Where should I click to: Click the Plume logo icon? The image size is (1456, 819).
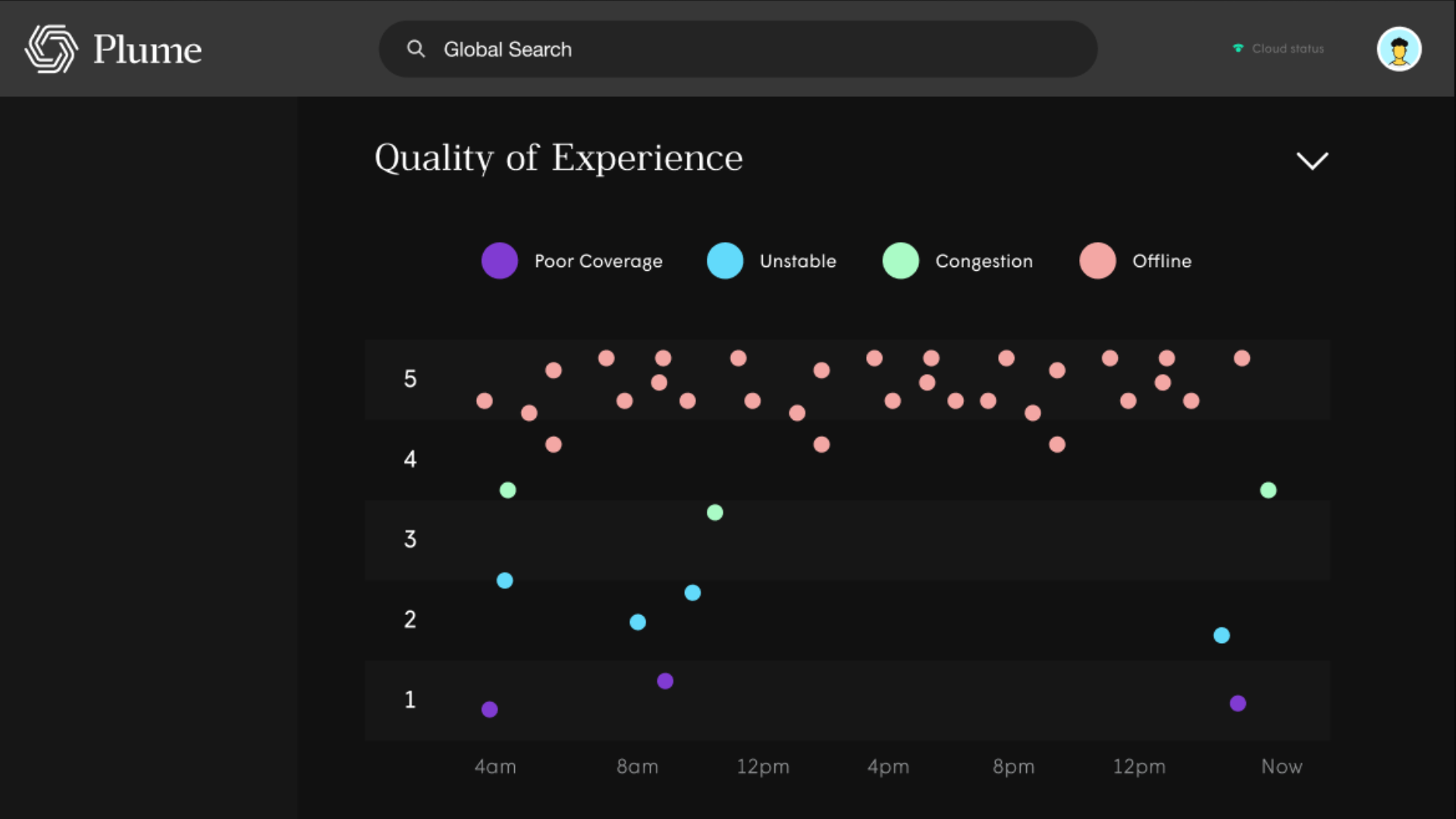click(x=51, y=49)
